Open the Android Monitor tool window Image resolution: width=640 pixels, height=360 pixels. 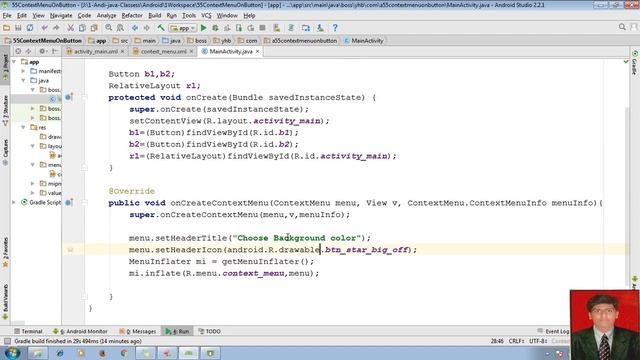(x=80, y=331)
